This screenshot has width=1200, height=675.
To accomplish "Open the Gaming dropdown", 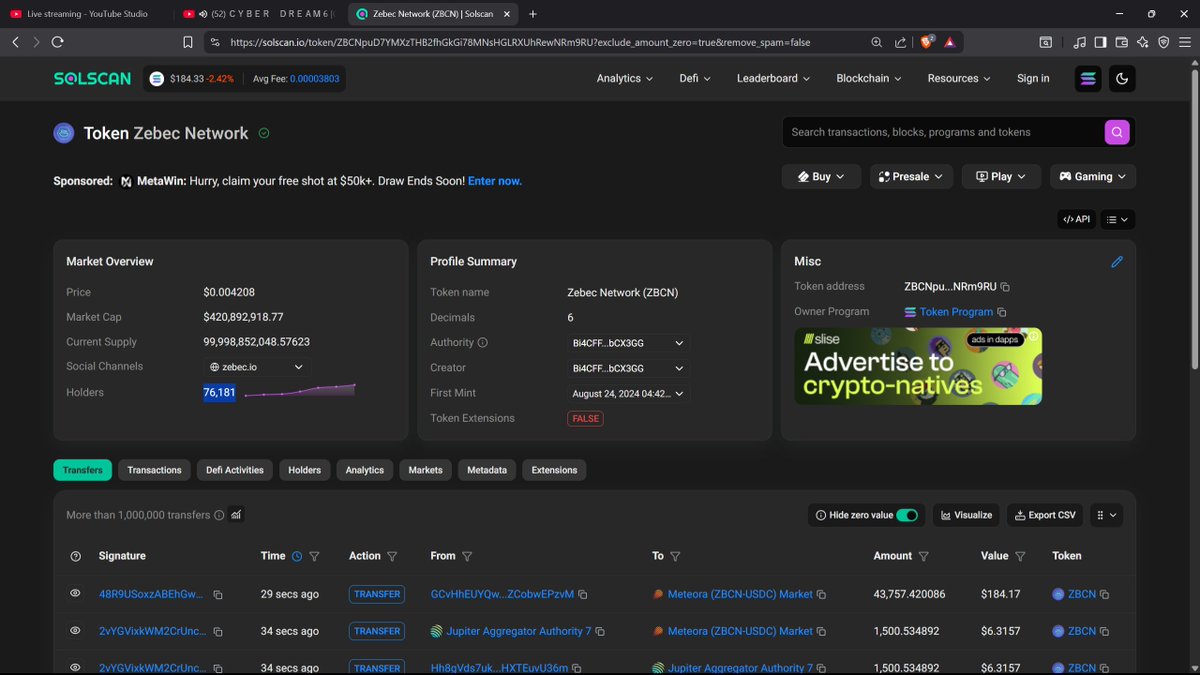I will tap(1093, 176).
